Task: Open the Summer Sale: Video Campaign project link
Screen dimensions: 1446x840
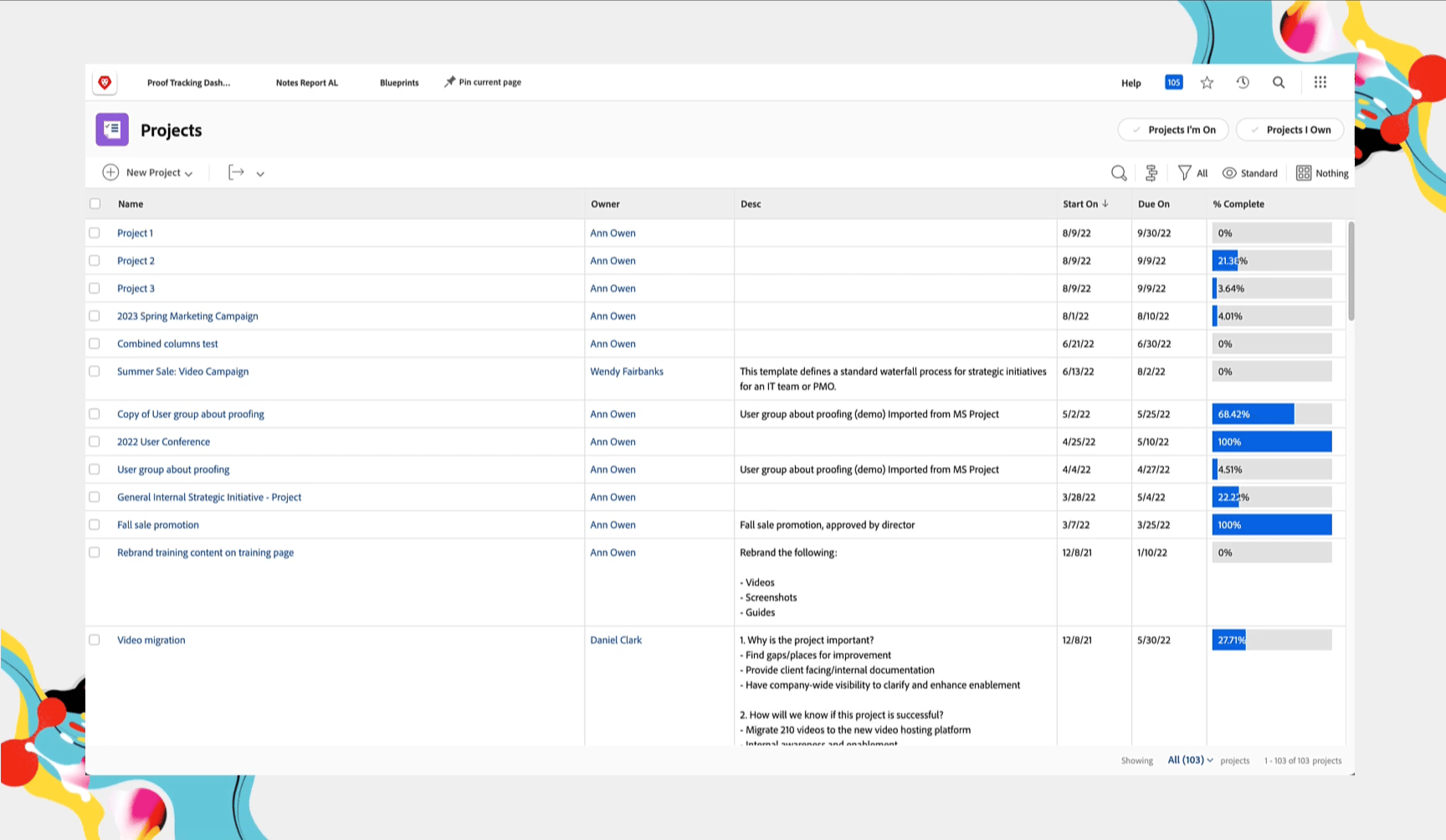Action: [182, 371]
